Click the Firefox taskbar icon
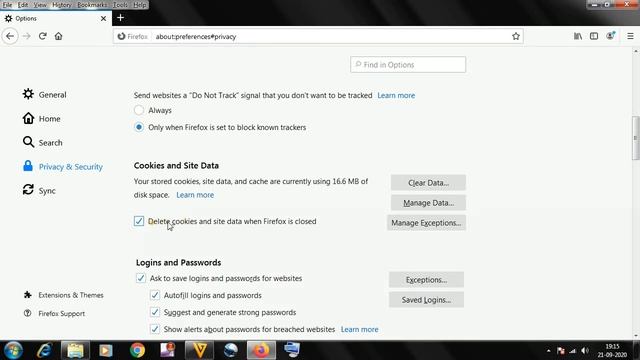 pyautogui.click(x=261, y=350)
